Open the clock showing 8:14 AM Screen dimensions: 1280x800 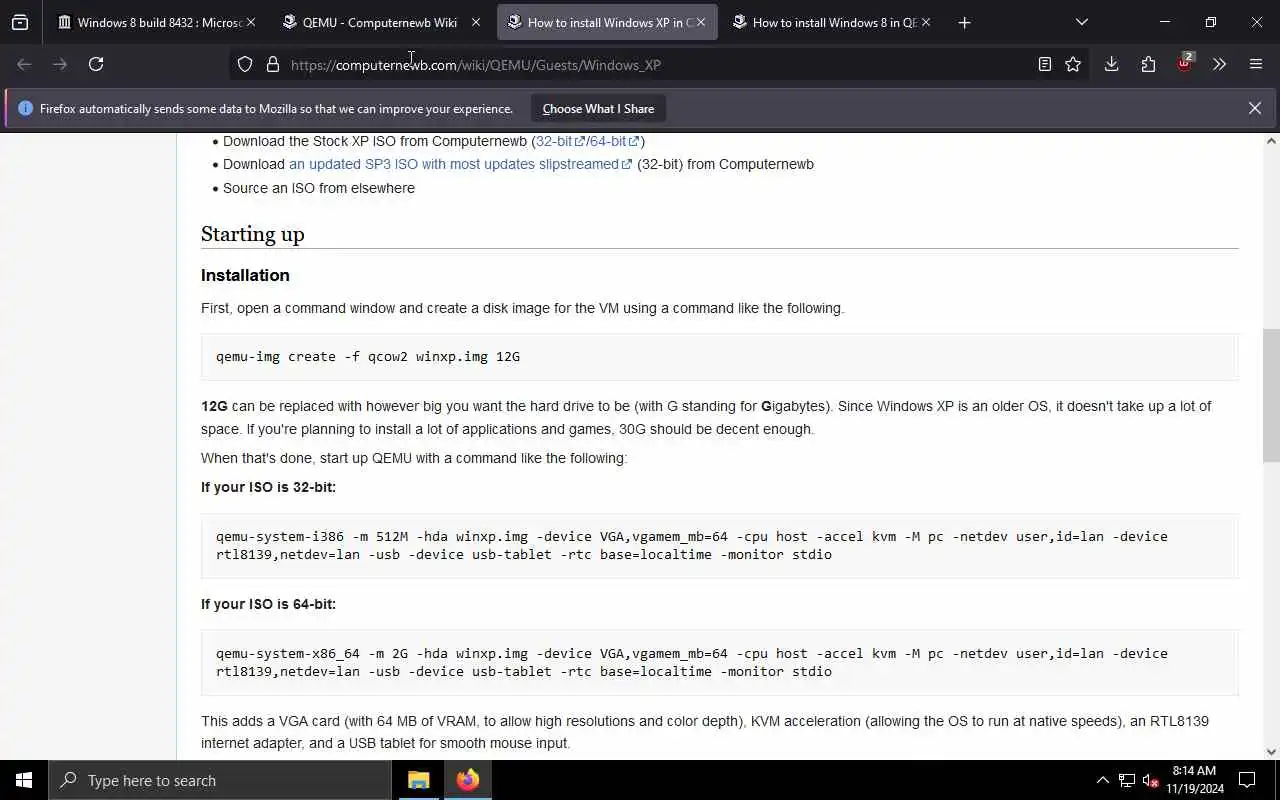pos(1193,780)
